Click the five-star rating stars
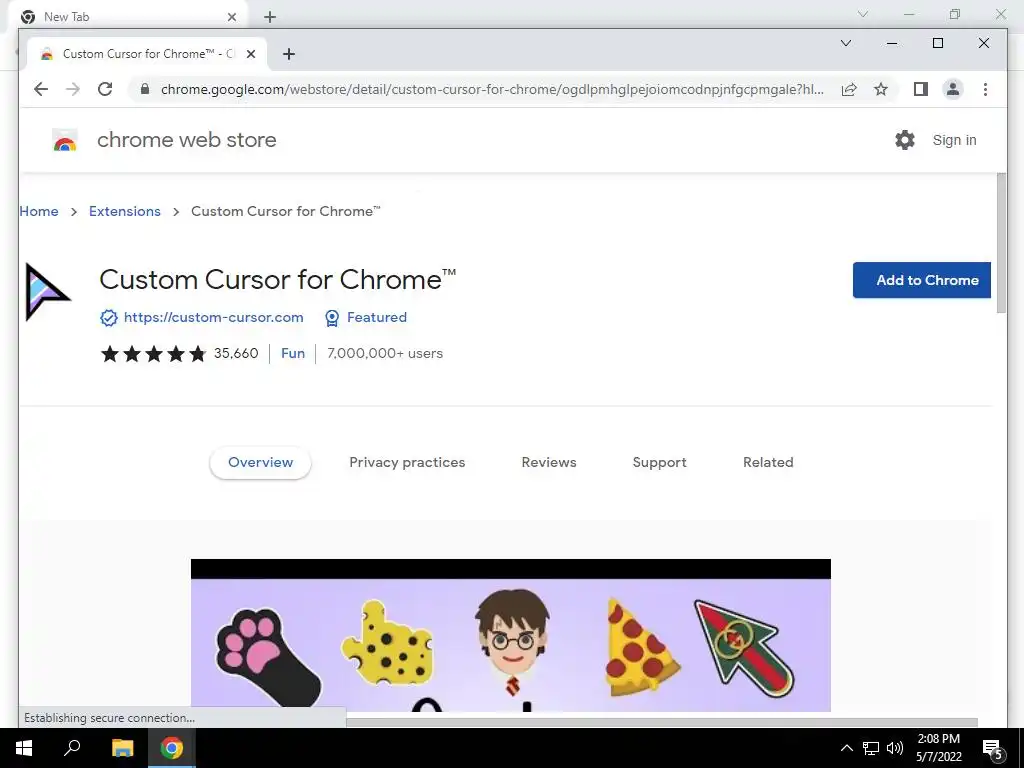 pyautogui.click(x=153, y=354)
